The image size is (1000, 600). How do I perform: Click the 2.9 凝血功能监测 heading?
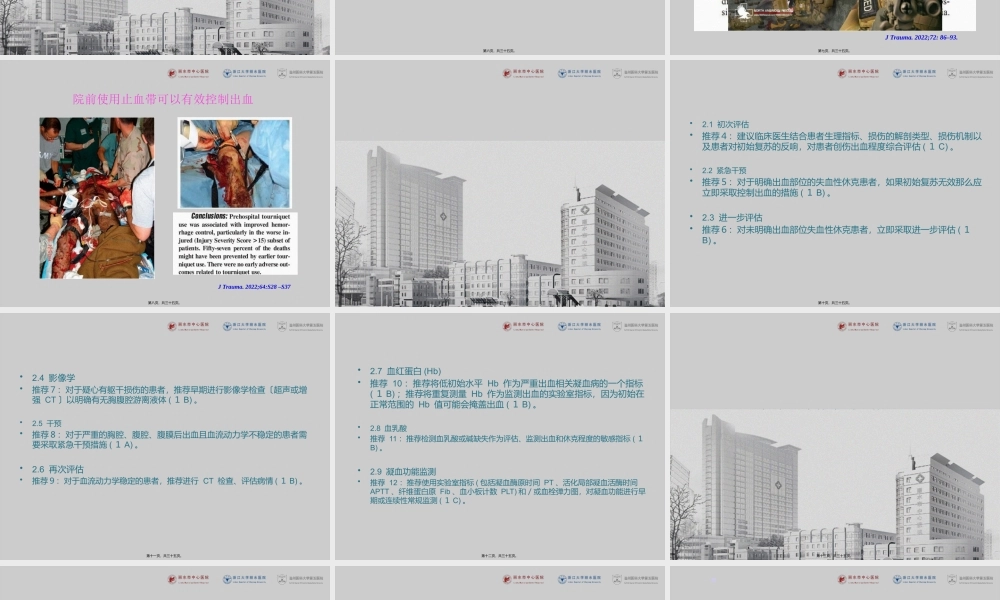pos(397,471)
